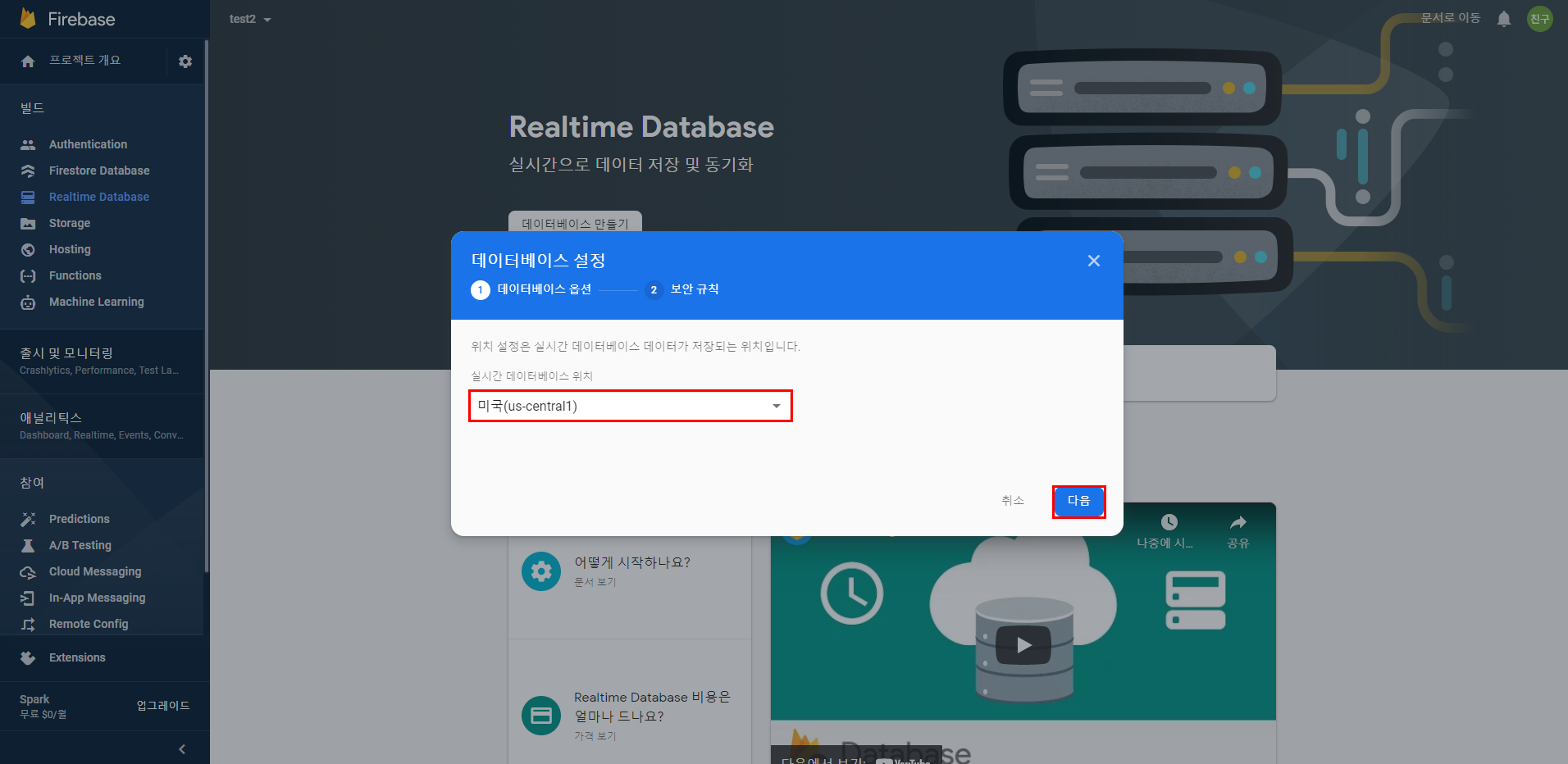Click the Cloud Messaging icon

click(x=28, y=572)
